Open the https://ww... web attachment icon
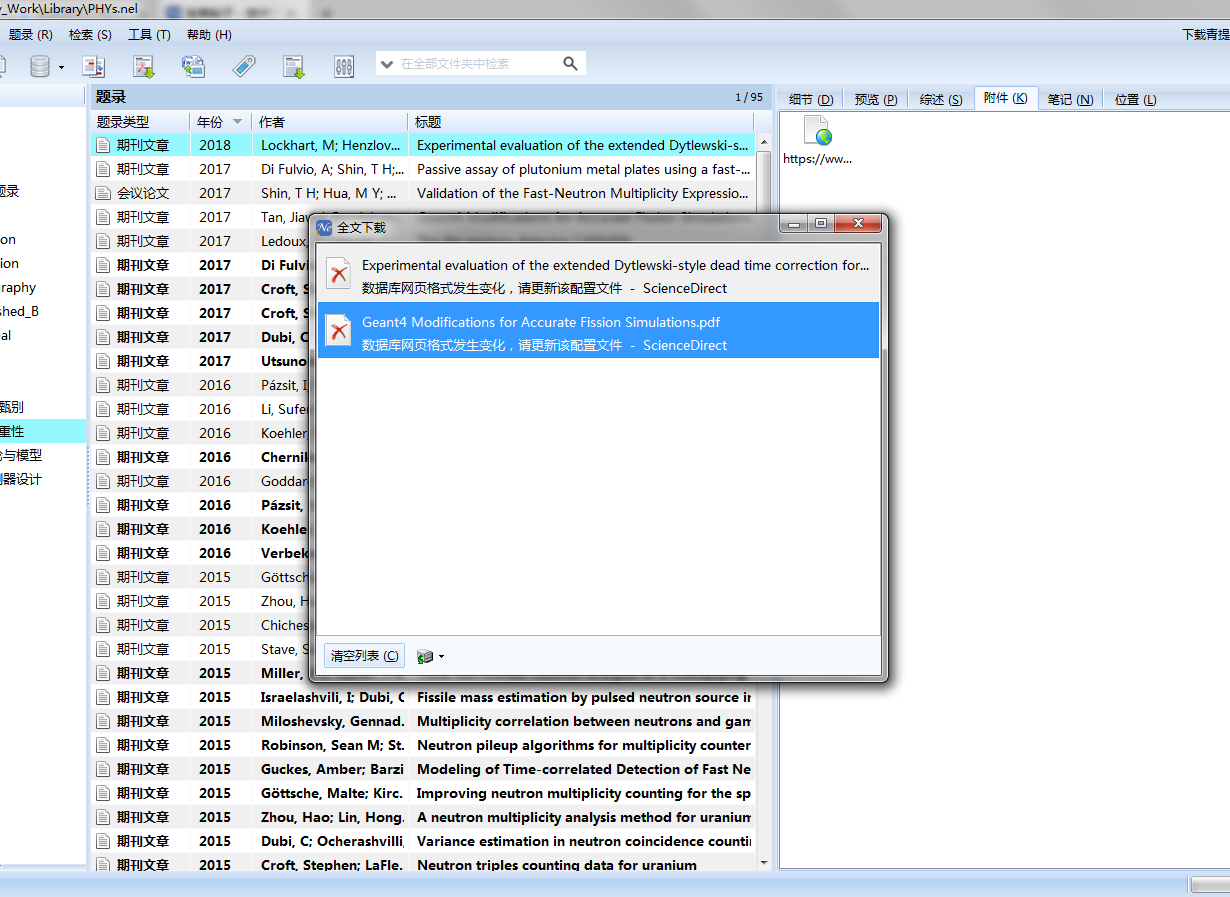The width and height of the screenshot is (1230, 897). pyautogui.click(x=817, y=131)
